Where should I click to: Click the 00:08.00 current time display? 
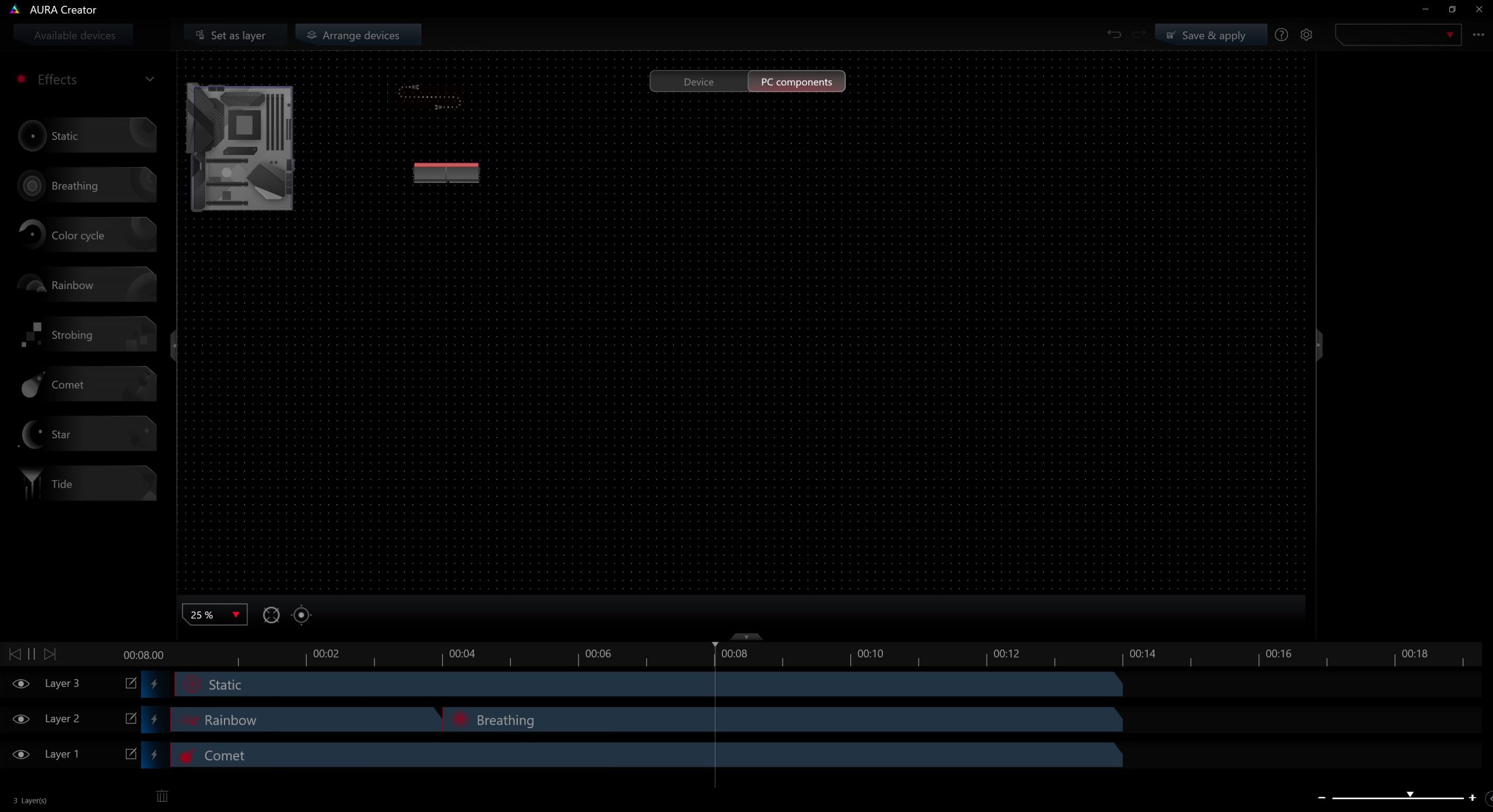click(x=143, y=655)
